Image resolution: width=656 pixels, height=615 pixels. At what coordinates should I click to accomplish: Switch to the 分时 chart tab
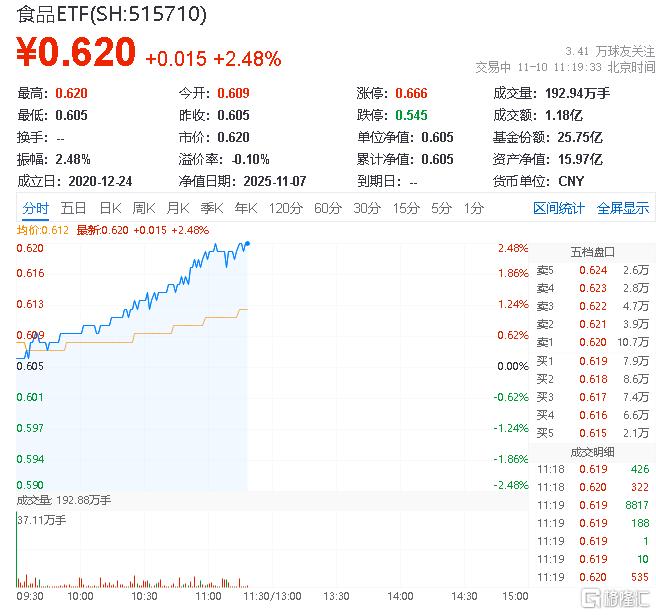pyautogui.click(x=35, y=208)
